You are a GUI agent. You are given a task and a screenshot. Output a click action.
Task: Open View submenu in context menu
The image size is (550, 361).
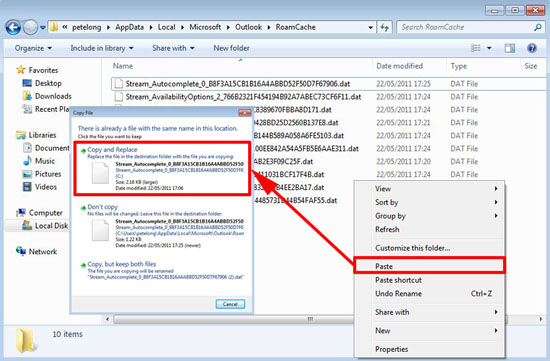pyautogui.click(x=430, y=189)
